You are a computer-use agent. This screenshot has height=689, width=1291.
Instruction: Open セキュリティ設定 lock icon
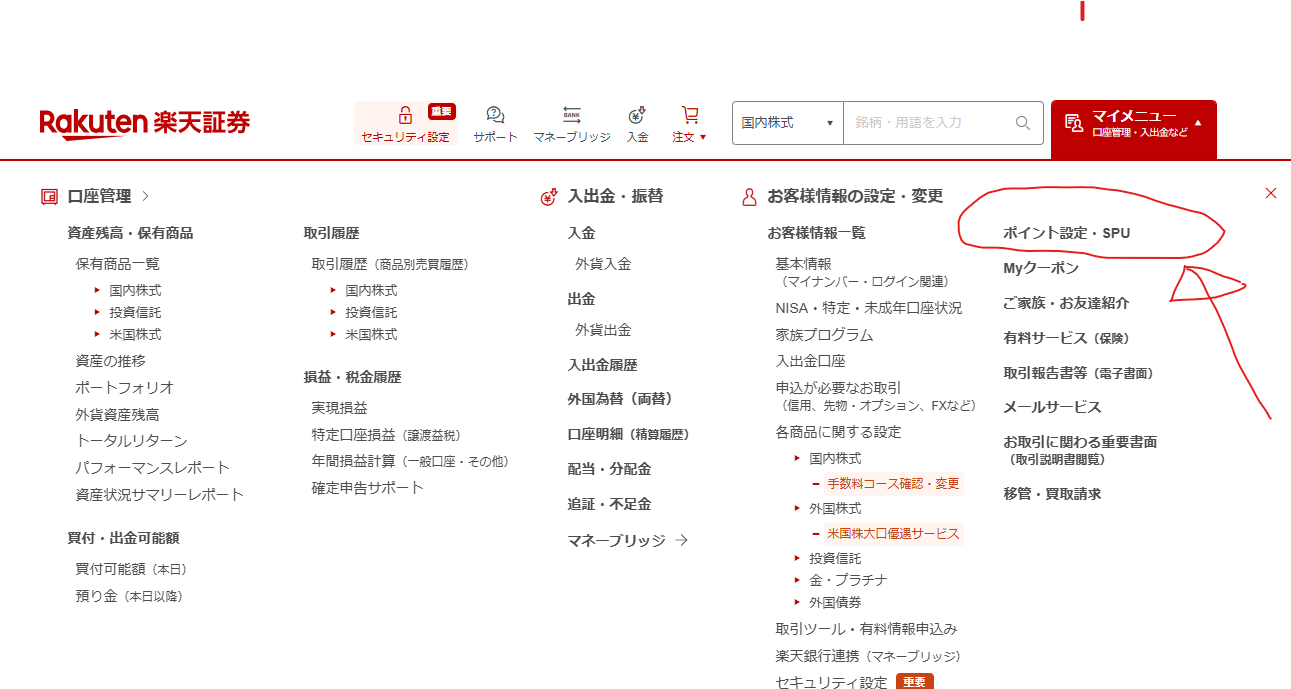point(405,116)
